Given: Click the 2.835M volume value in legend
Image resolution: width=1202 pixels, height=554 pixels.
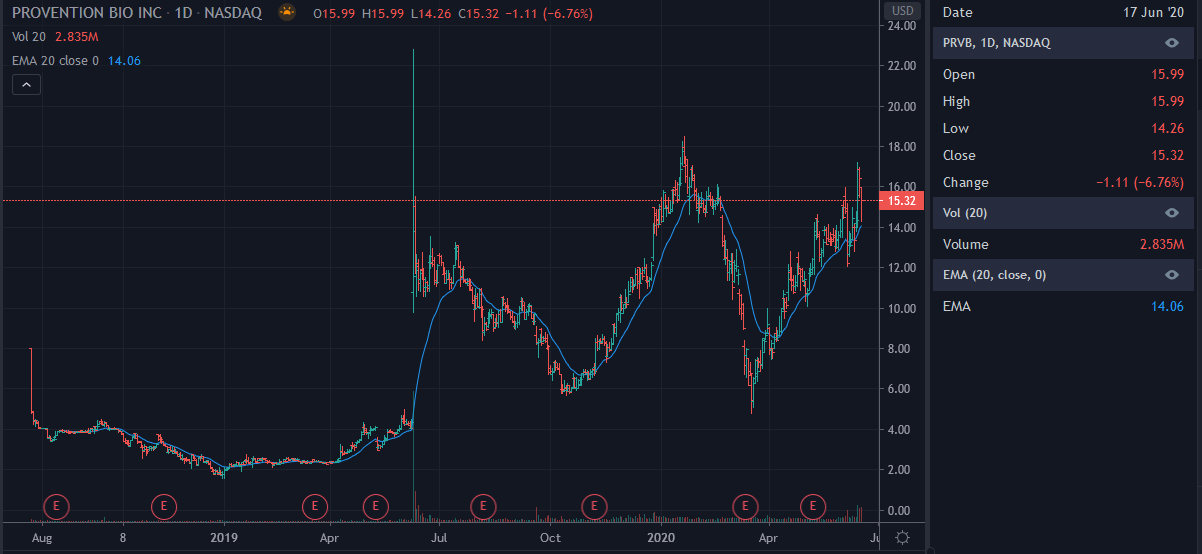Looking at the screenshot, I should [x=76, y=36].
